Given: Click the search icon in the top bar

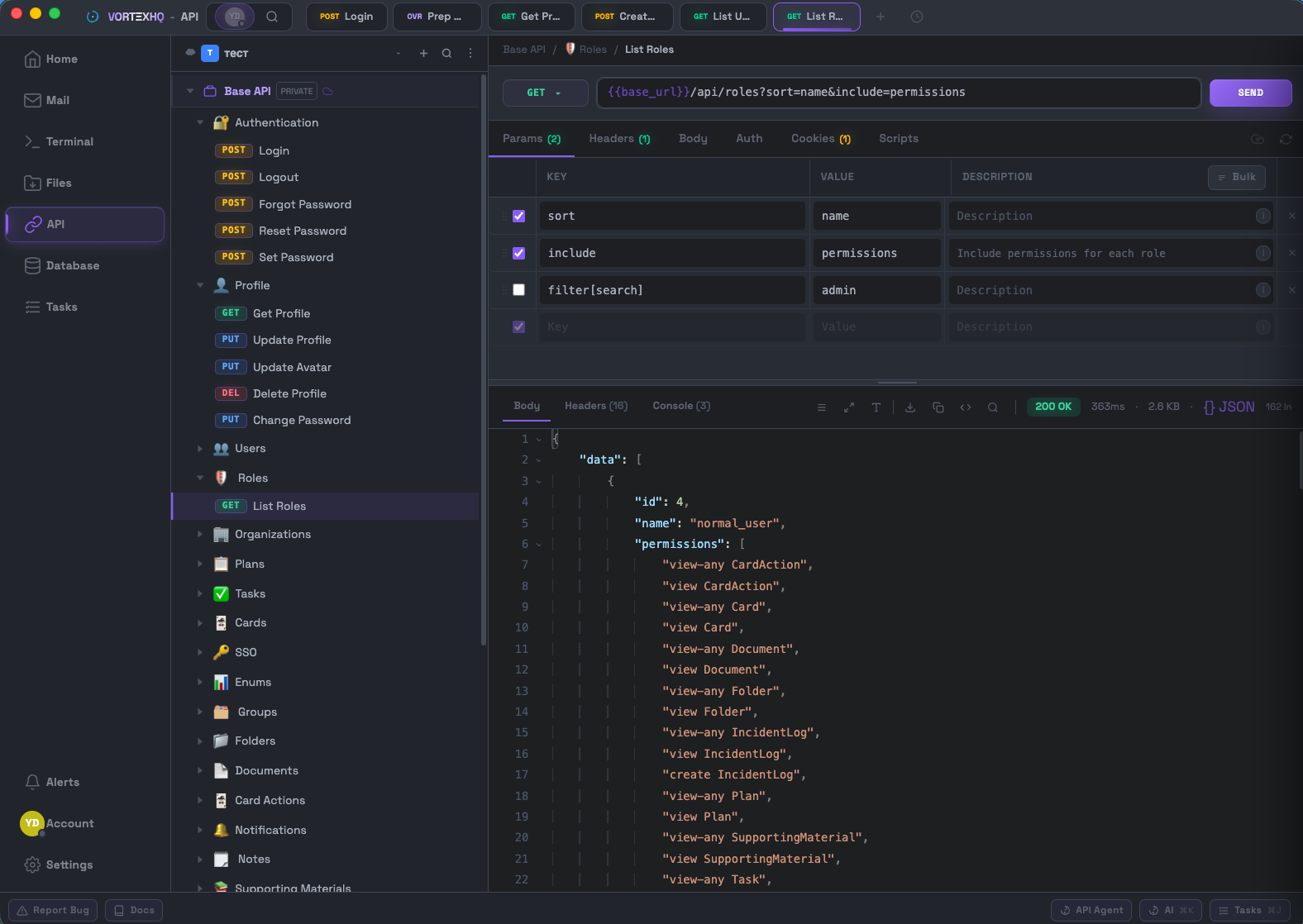Looking at the screenshot, I should [272, 17].
